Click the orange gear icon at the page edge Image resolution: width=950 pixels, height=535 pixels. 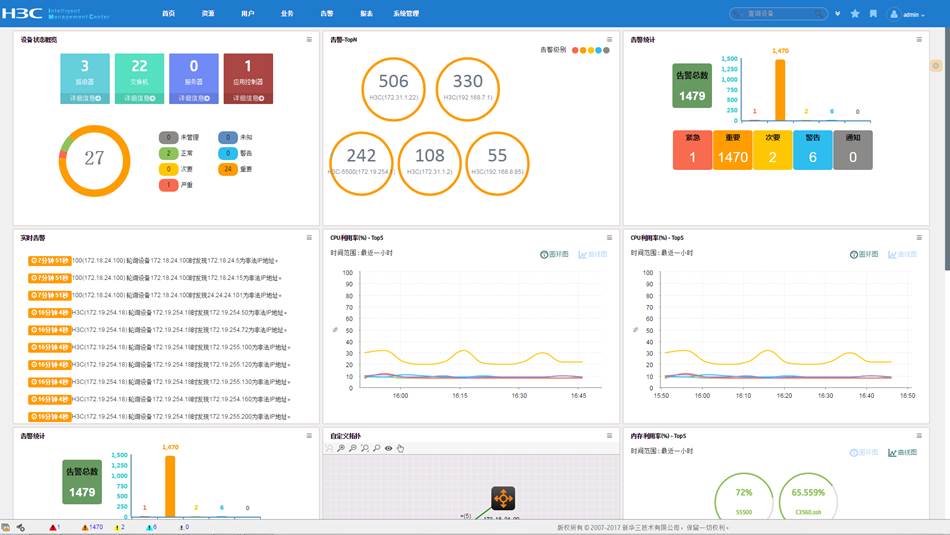tap(936, 65)
